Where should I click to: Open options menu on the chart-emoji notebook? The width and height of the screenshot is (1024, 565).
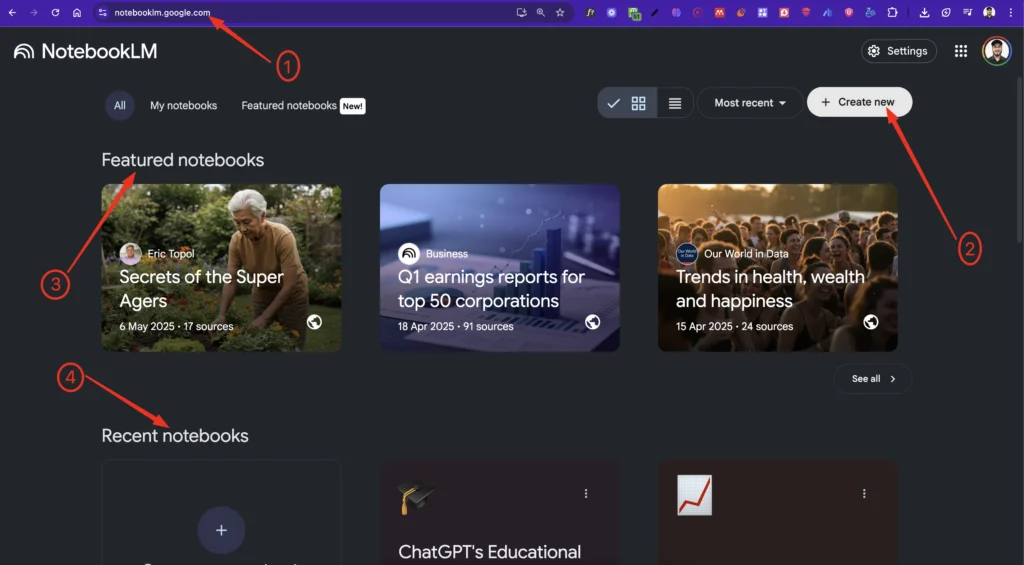(864, 494)
